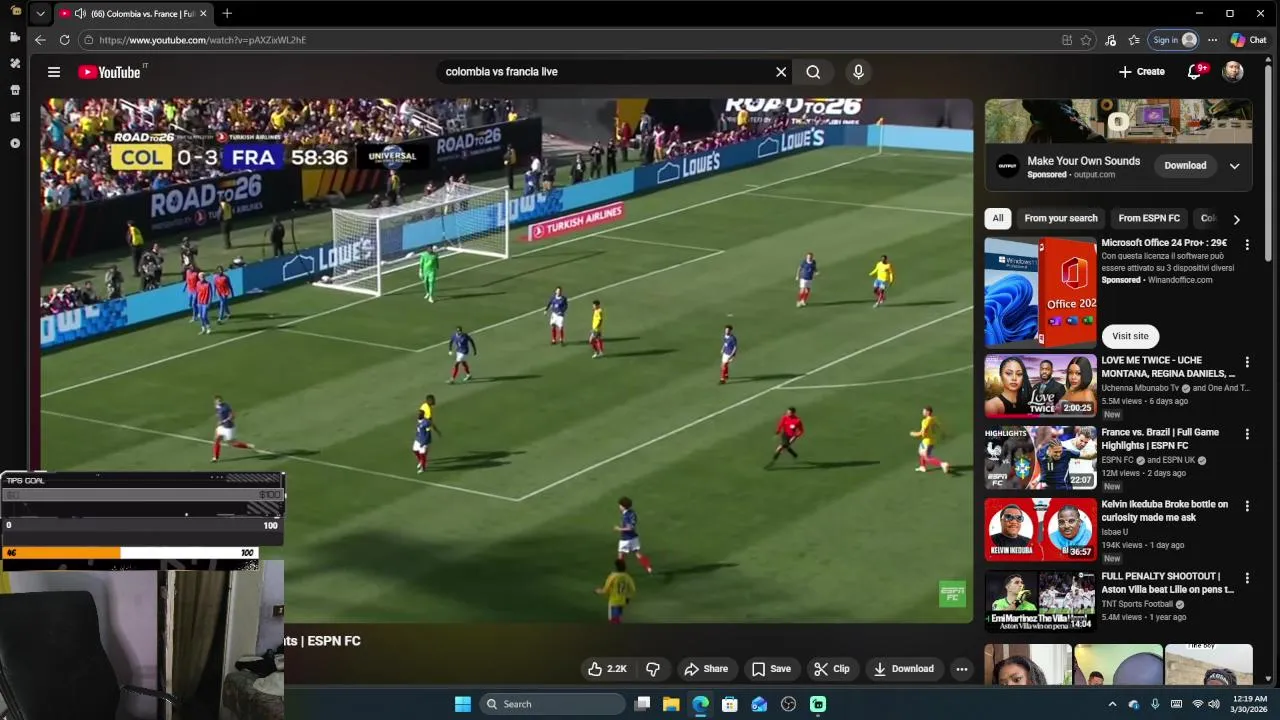The height and width of the screenshot is (720, 1280).
Task: Open a new browser tab
Action: tap(227, 14)
